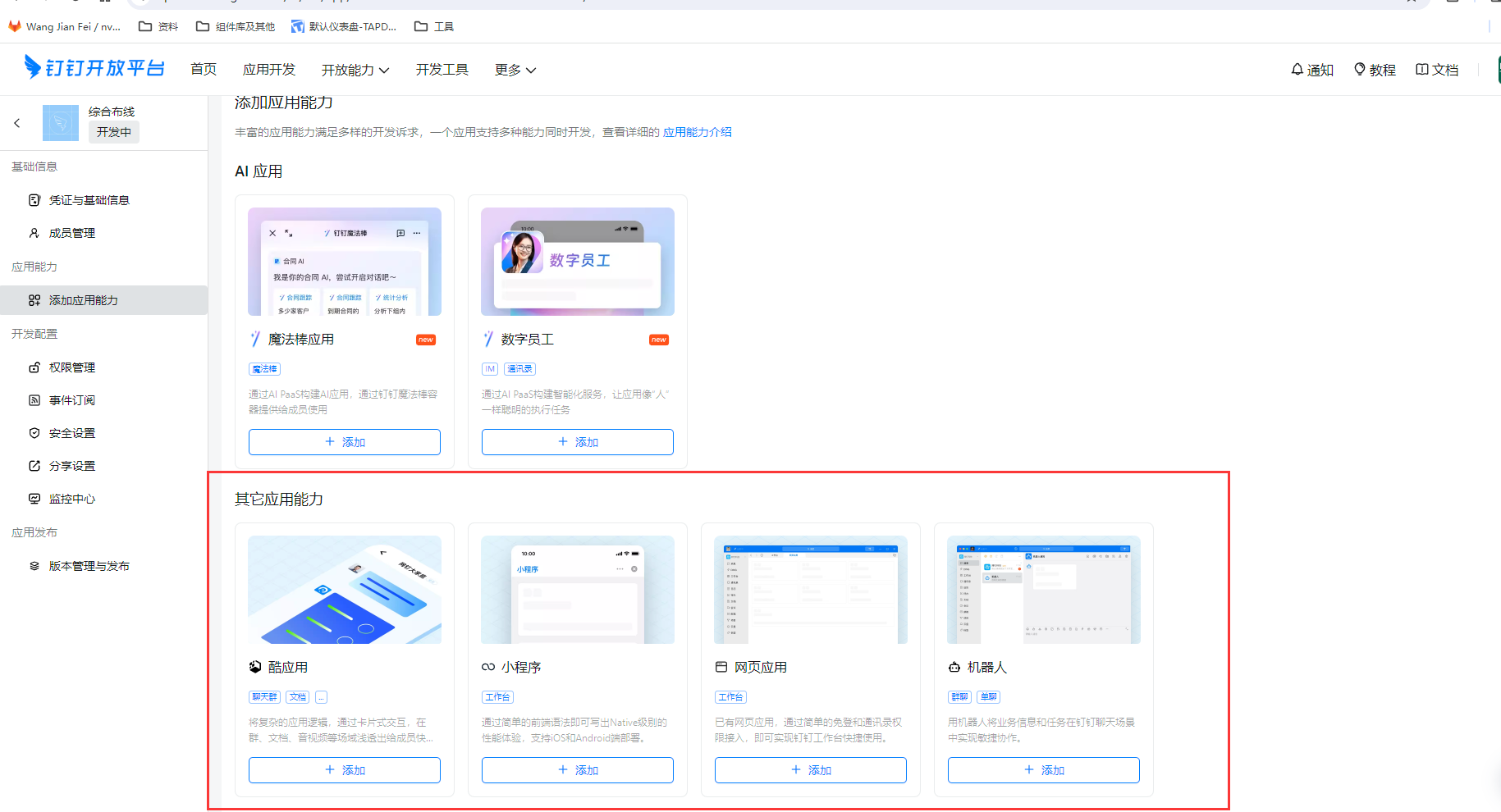1501x812 pixels.
Task: Open the 默认仪表盘-TAPD bookmark
Action: tap(344, 26)
